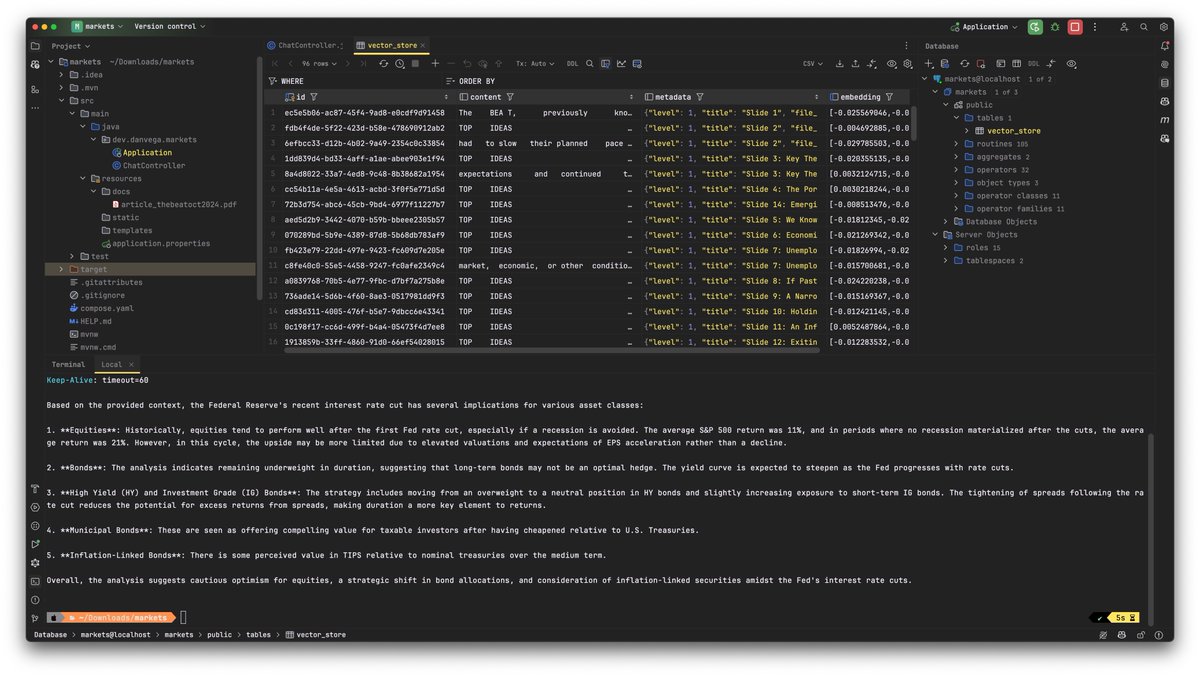Reload table data in the vector_store editor
This screenshot has width=1200, height=676.
[383, 64]
